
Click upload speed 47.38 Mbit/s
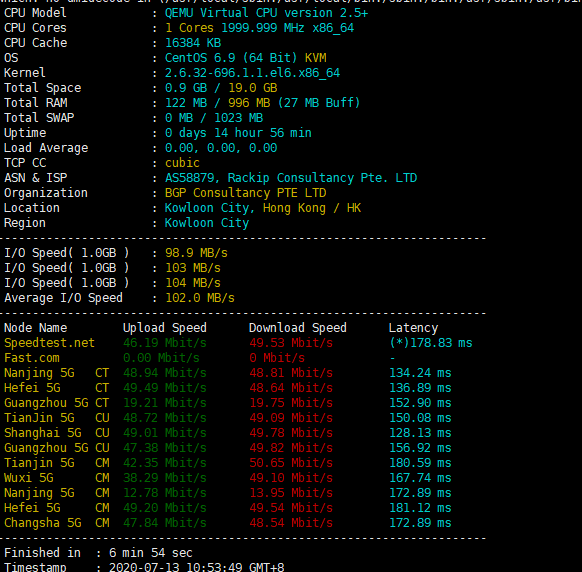click(x=165, y=448)
